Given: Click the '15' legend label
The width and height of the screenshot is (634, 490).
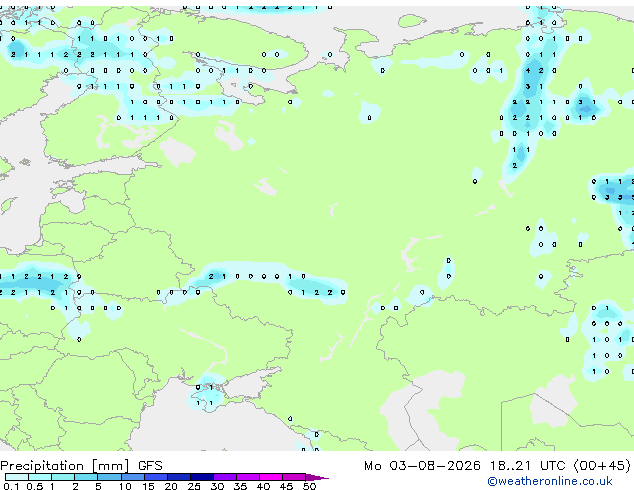Looking at the screenshot, I should point(148,486).
